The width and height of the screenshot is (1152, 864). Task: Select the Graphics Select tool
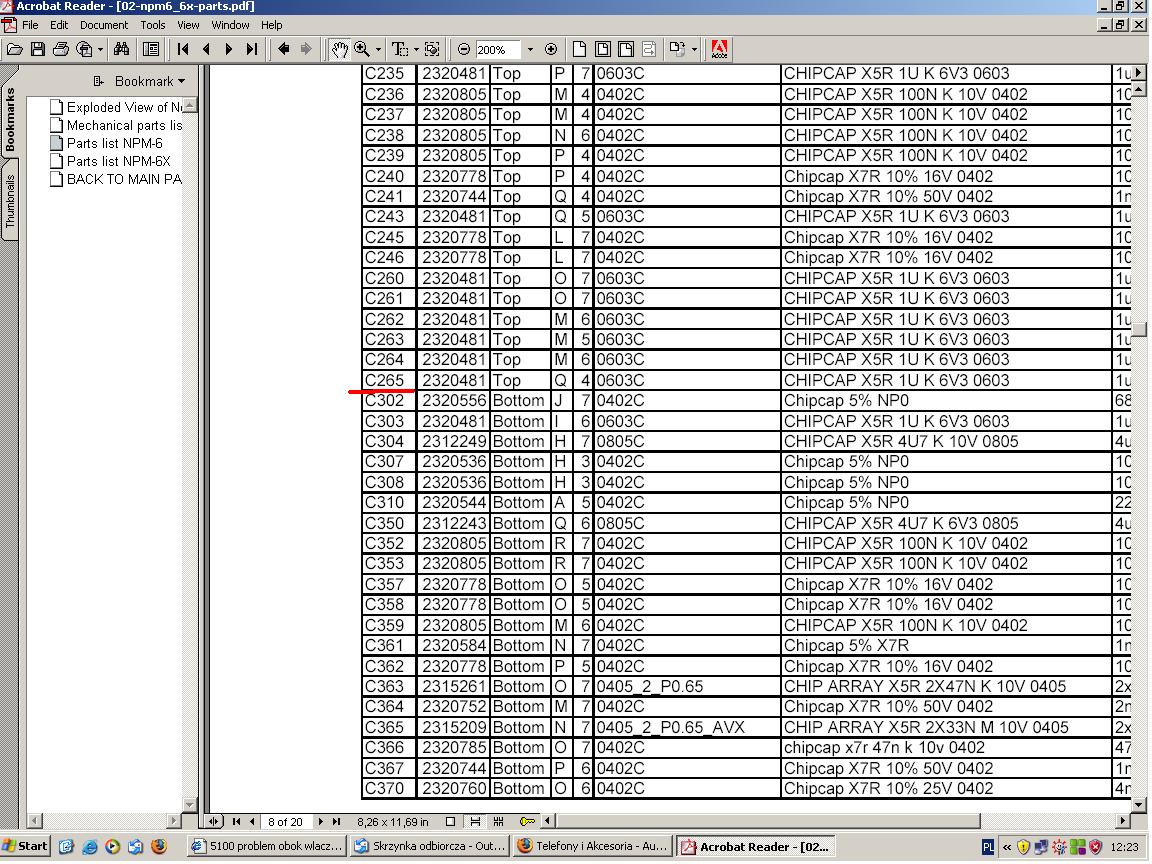coord(433,49)
